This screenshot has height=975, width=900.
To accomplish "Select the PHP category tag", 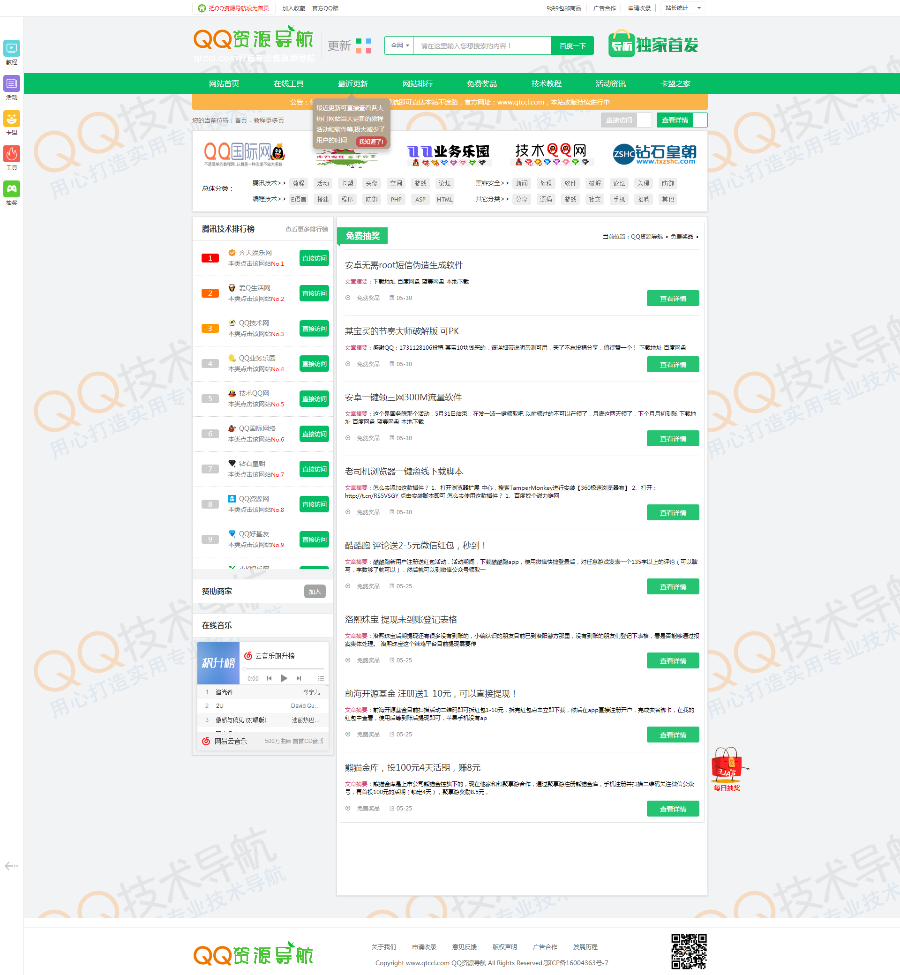I will pos(396,200).
